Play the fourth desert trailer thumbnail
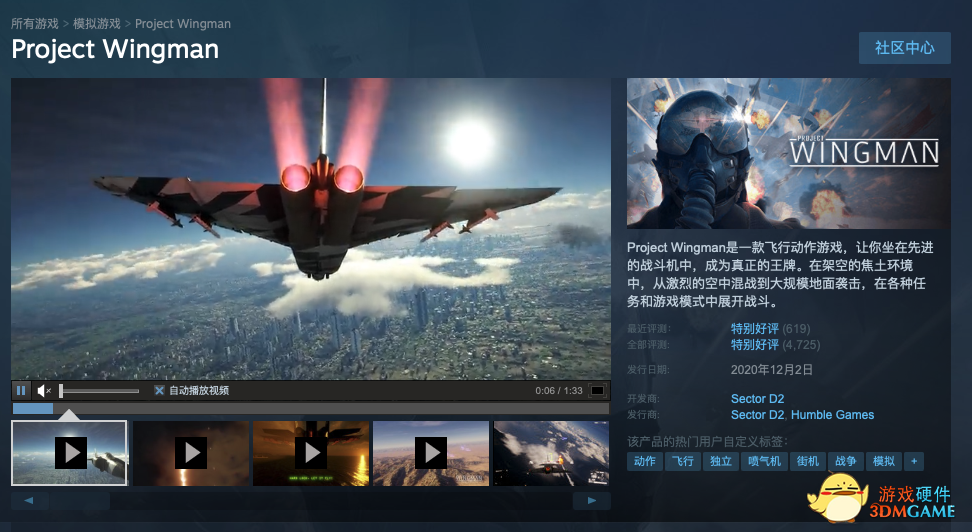Screen dimensions: 972x532 click(x=431, y=453)
